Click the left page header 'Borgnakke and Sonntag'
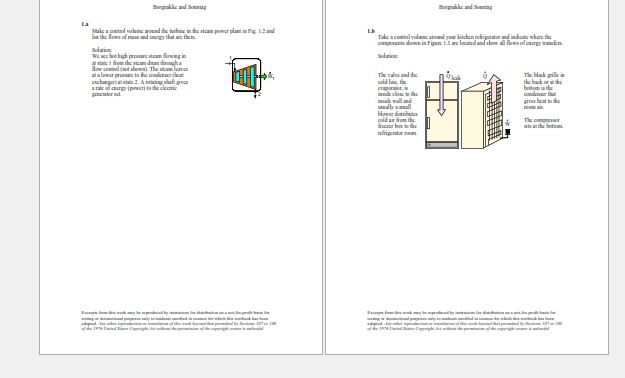 click(179, 7)
